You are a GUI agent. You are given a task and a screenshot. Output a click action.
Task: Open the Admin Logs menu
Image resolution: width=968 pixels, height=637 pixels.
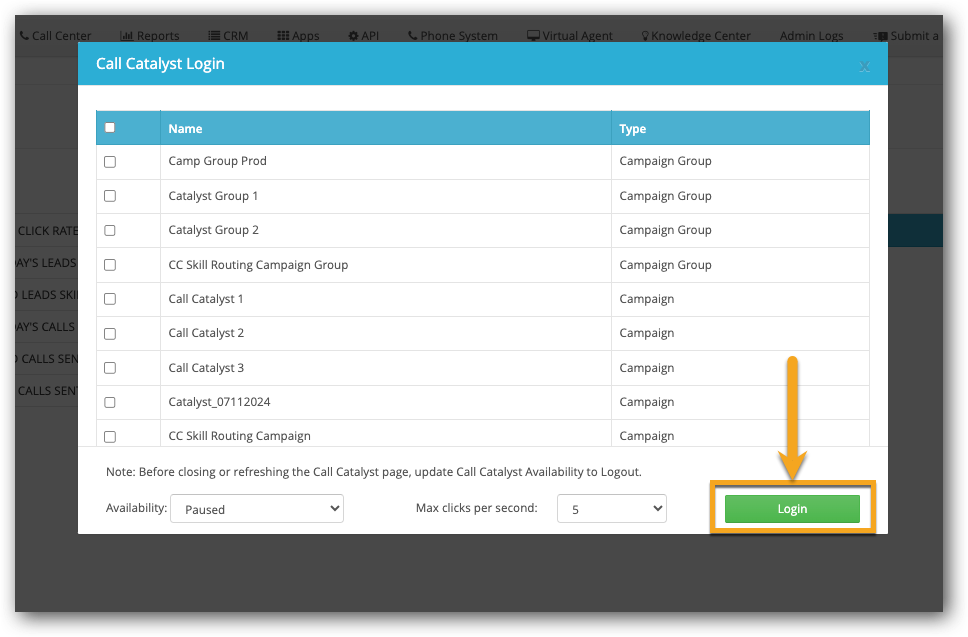(811, 36)
